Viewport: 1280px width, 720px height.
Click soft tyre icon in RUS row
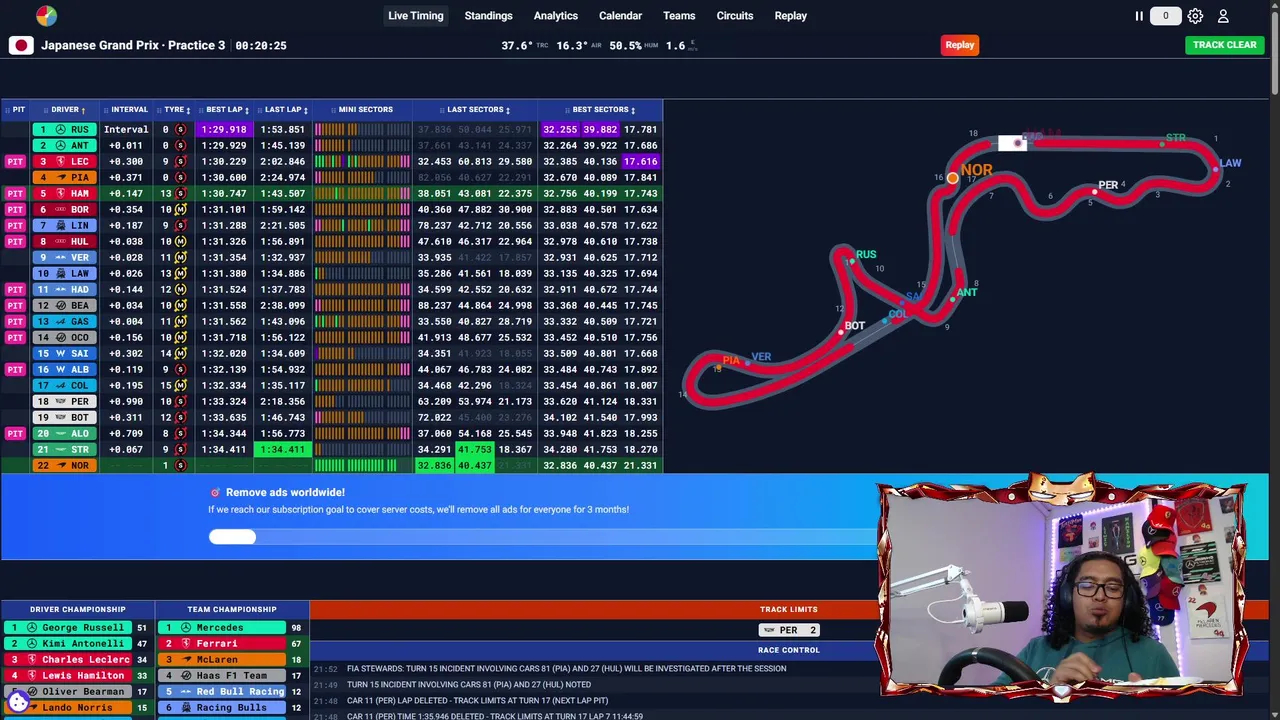[180, 129]
